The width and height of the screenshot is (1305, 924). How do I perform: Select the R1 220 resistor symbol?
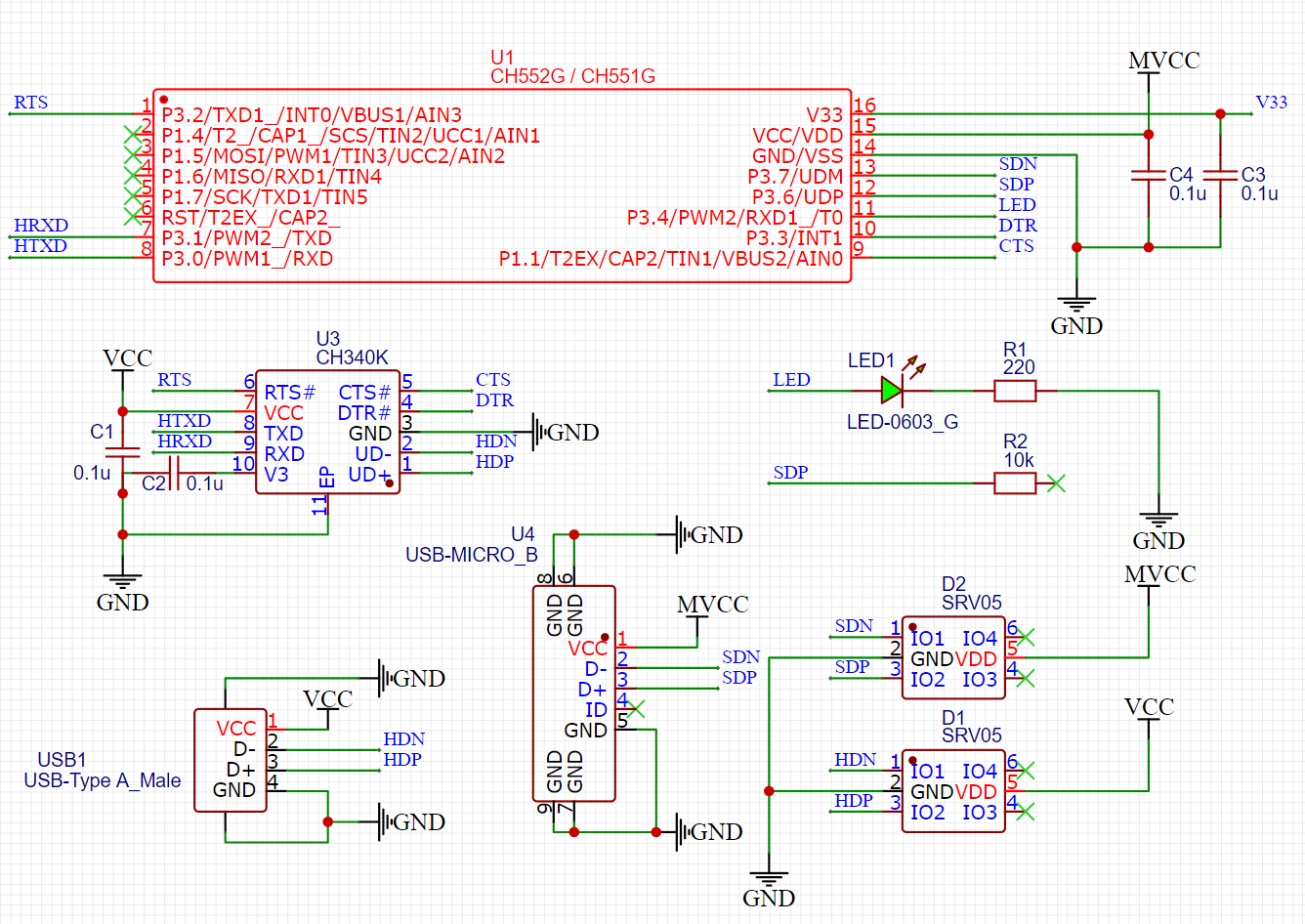pyautogui.click(x=1015, y=391)
